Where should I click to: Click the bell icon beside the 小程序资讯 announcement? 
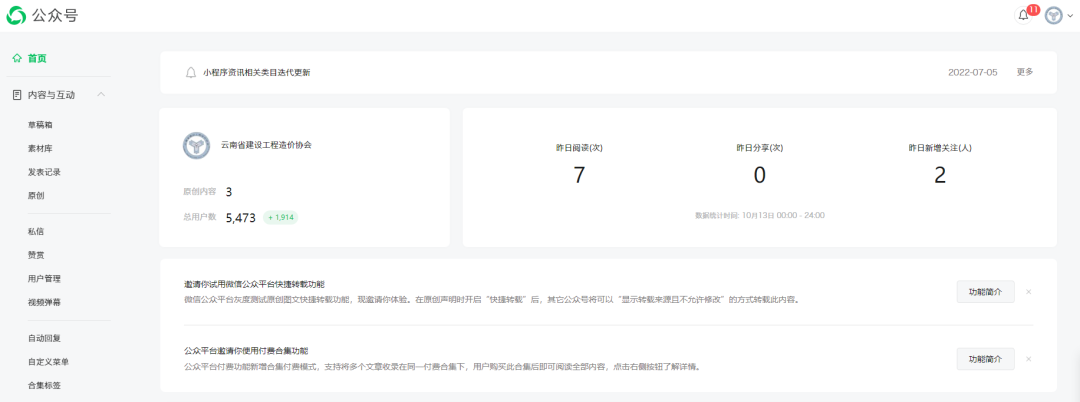click(191, 72)
